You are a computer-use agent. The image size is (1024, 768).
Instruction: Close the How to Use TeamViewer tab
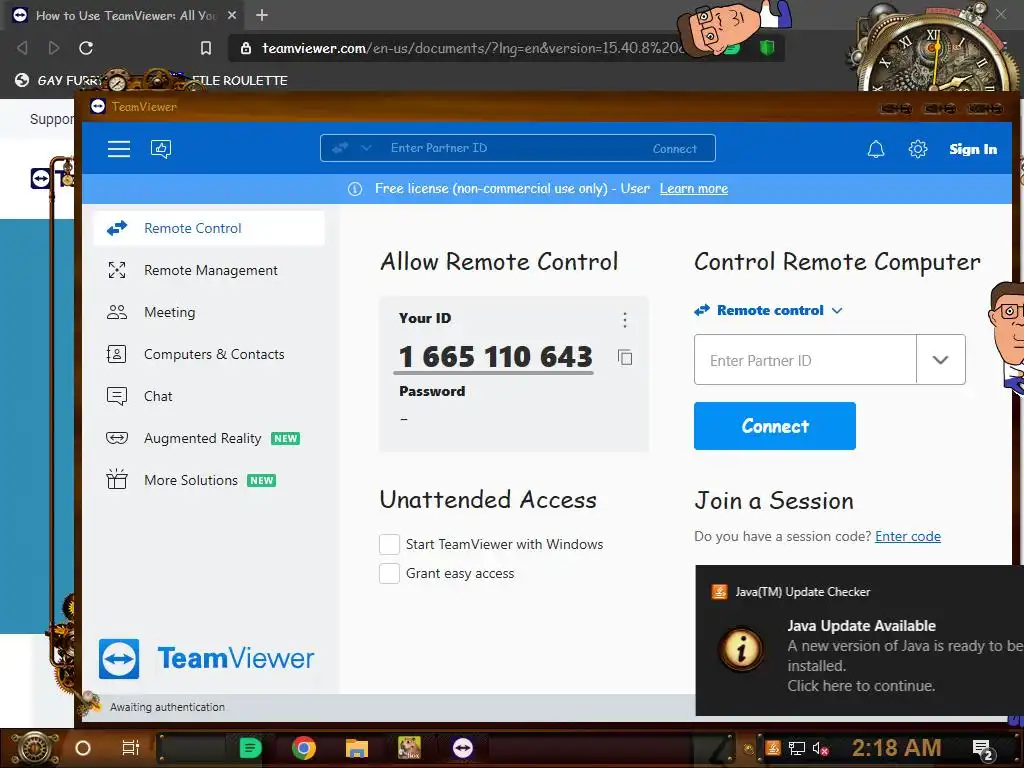(x=232, y=15)
